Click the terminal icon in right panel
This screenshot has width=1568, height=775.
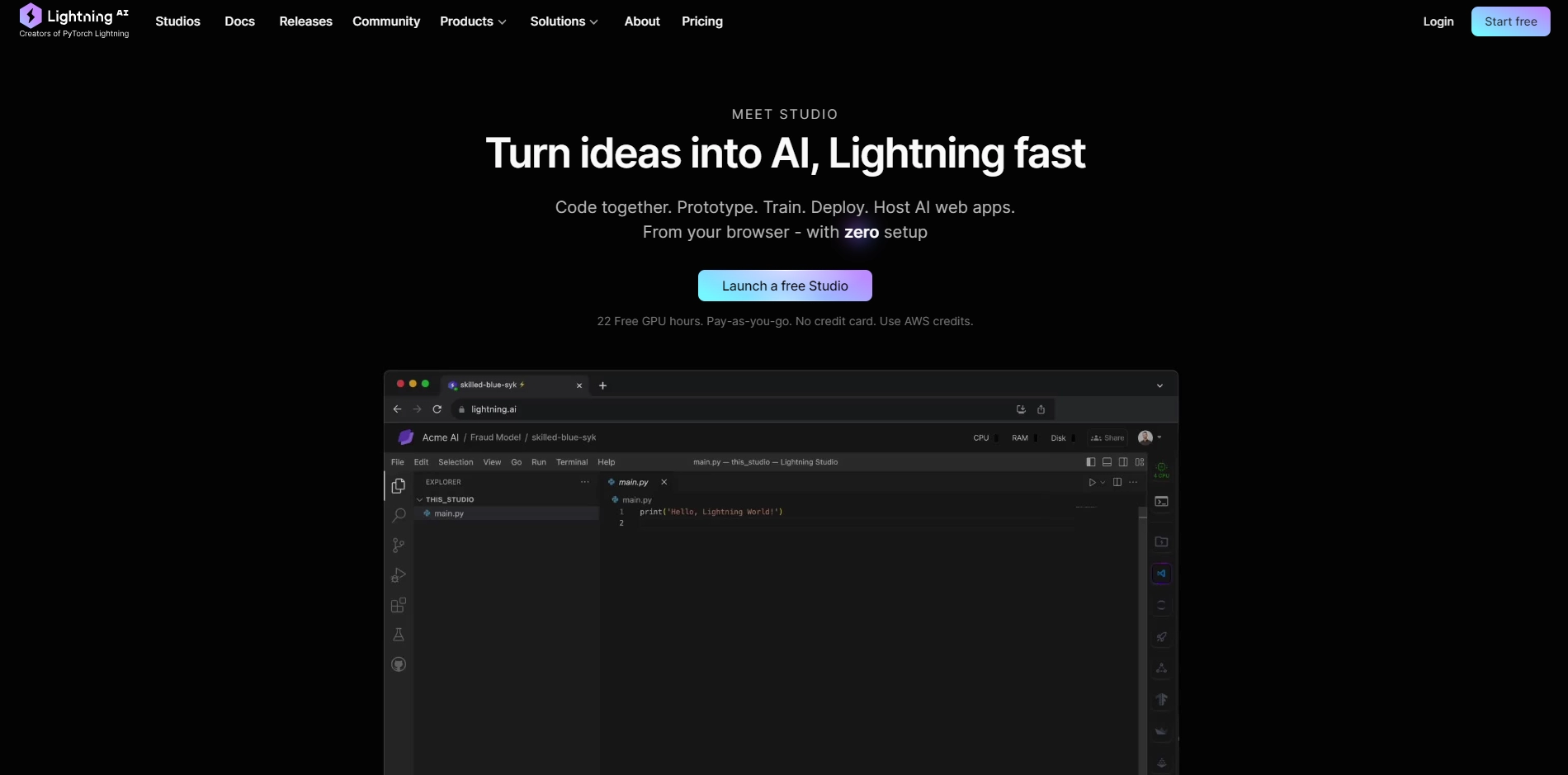click(x=1161, y=502)
